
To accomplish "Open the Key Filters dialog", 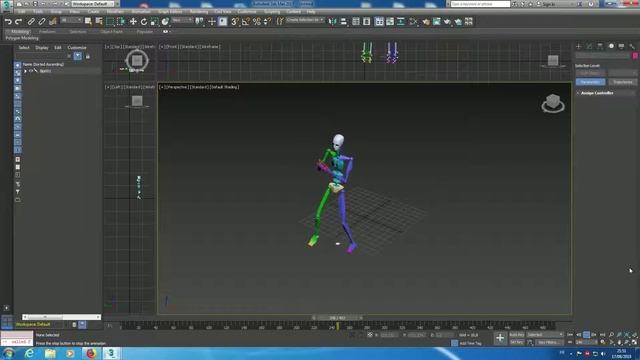I will click(549, 342).
